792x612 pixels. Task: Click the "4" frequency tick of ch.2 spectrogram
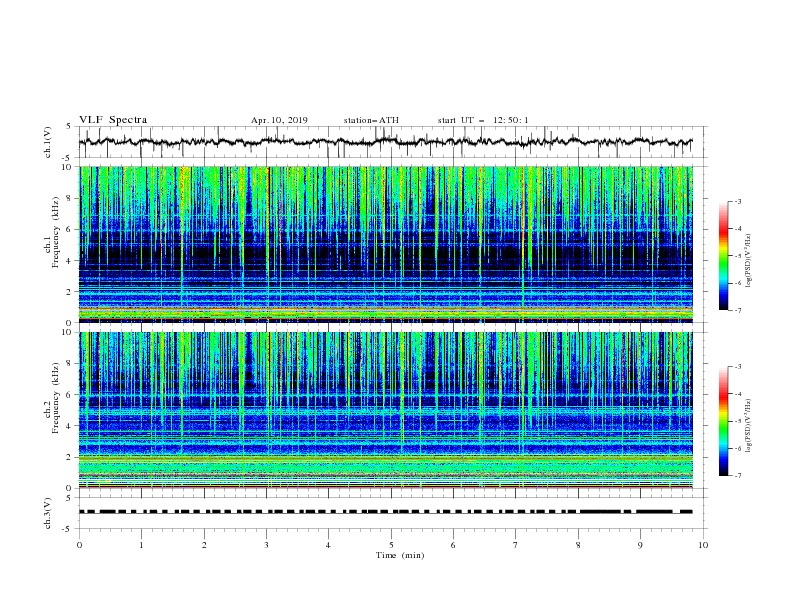[71, 426]
